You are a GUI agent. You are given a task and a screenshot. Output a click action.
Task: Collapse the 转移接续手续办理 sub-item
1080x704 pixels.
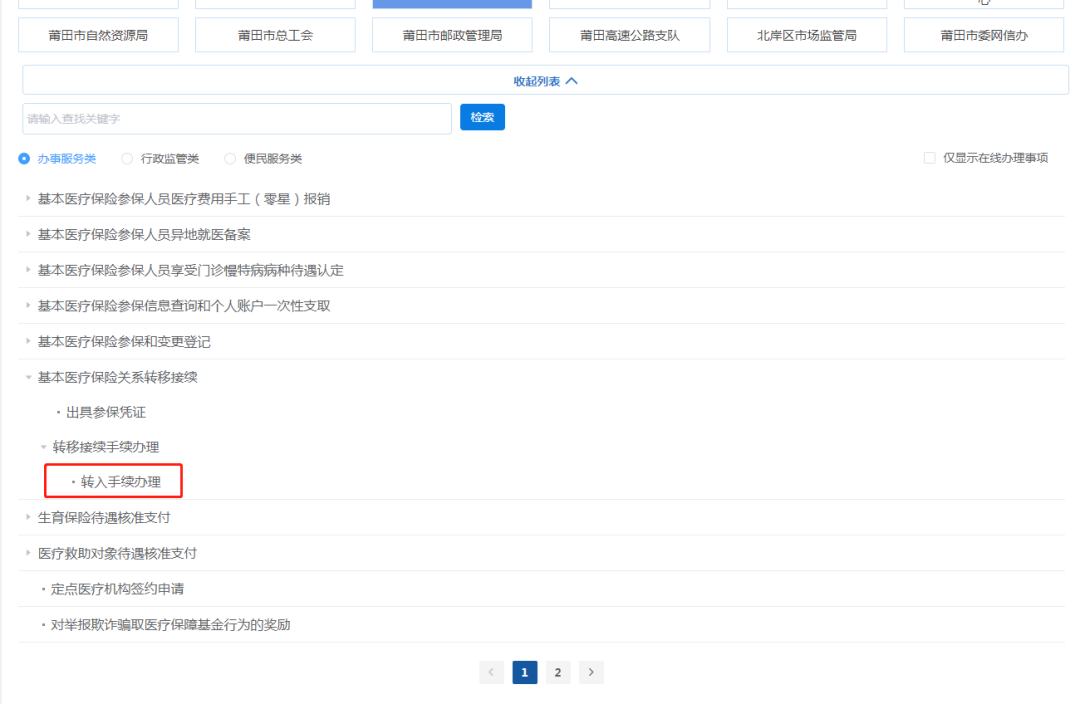(x=105, y=447)
